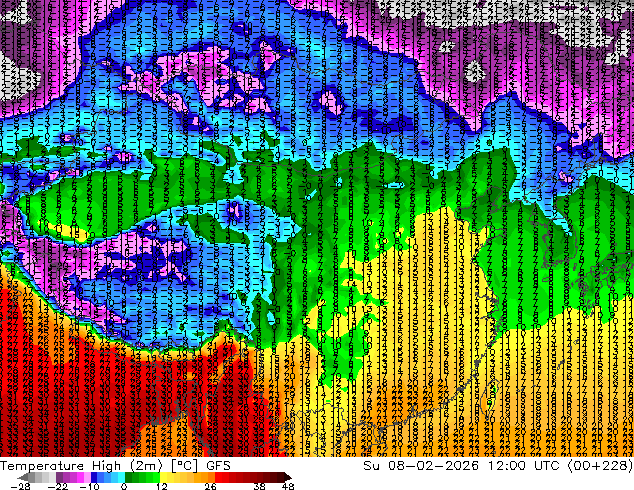Click the dark purple swatch at -22
Screen dimensions: 634x490
59,477
